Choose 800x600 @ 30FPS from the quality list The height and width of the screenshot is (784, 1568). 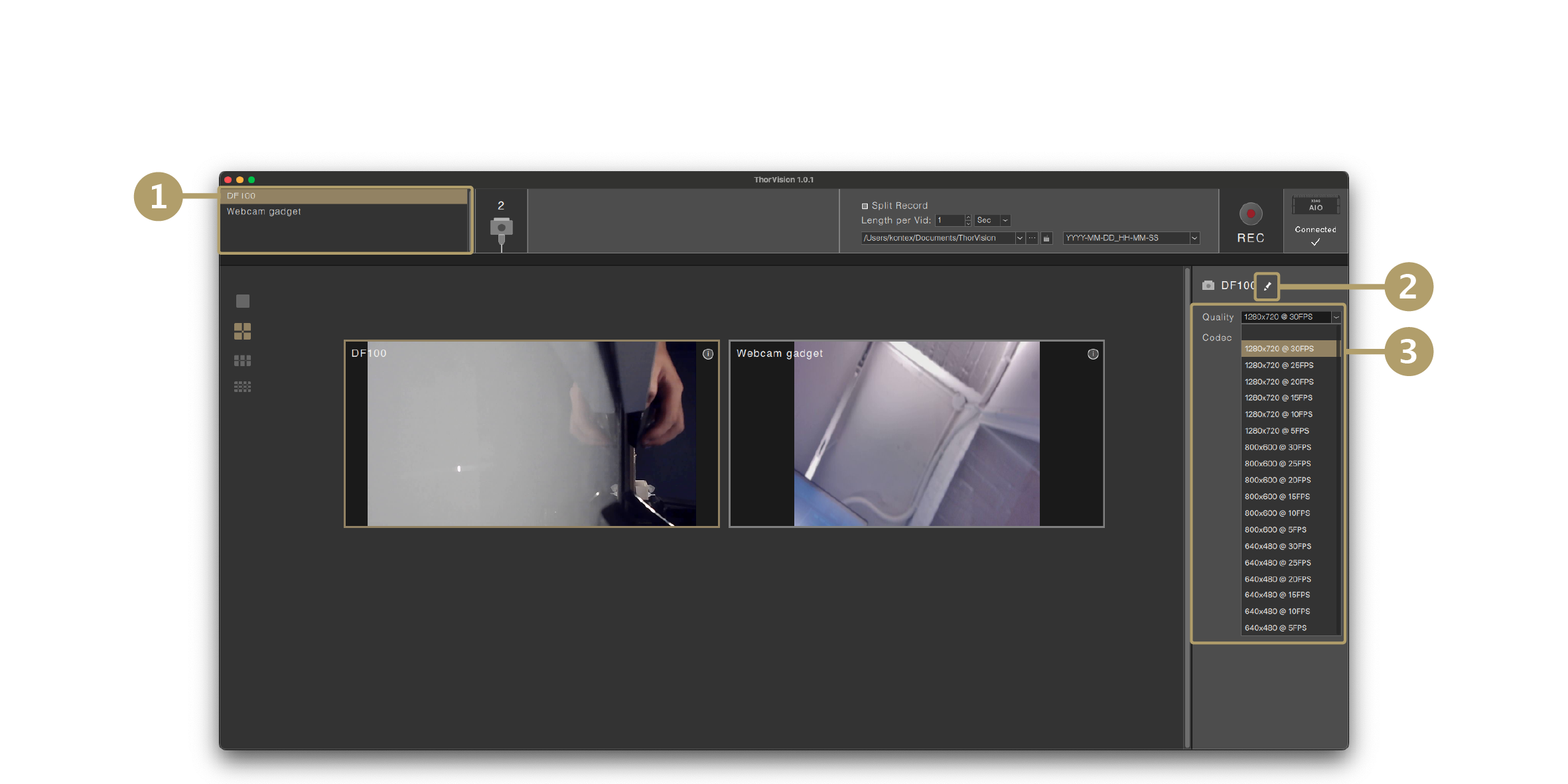(x=1277, y=447)
